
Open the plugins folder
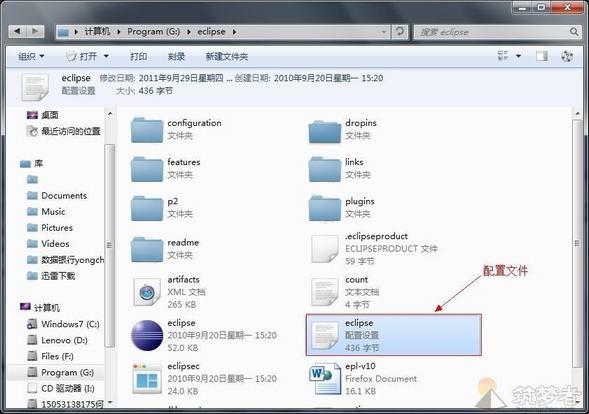point(342,208)
